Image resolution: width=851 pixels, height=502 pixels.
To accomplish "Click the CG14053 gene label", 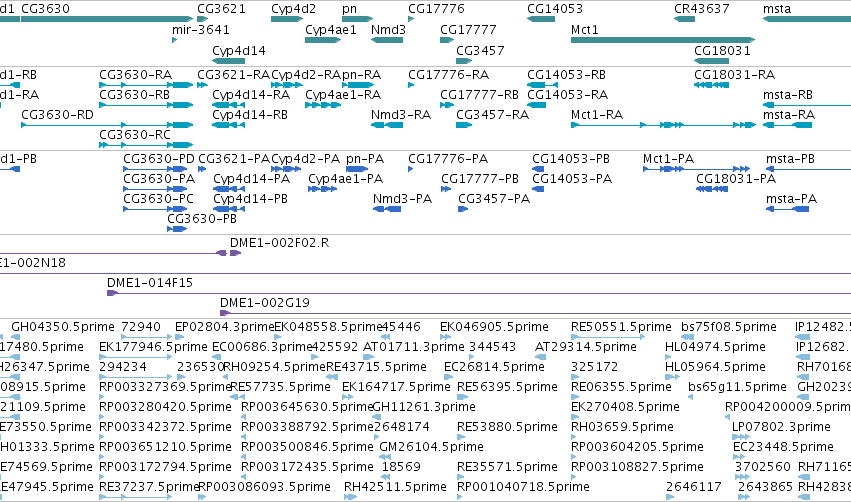I will click(x=555, y=9).
